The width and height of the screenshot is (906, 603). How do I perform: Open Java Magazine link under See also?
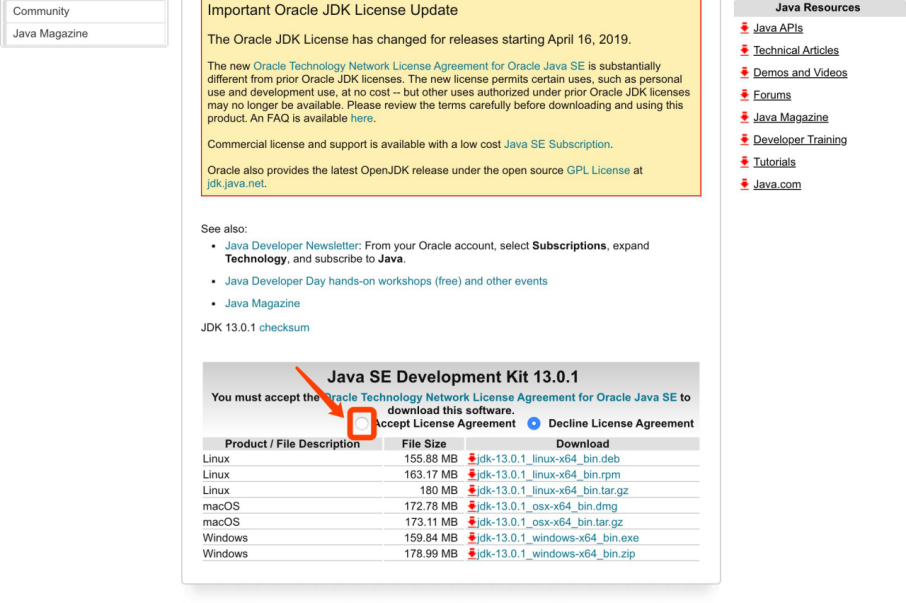point(262,303)
